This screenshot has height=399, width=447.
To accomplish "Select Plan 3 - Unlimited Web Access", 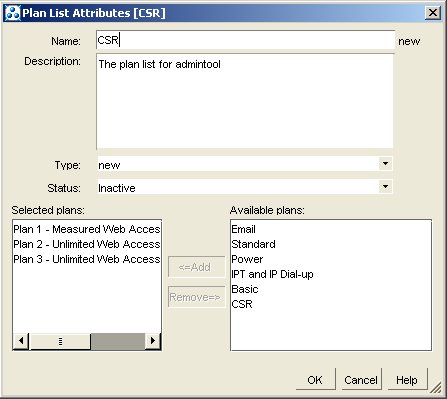I will (x=87, y=259).
